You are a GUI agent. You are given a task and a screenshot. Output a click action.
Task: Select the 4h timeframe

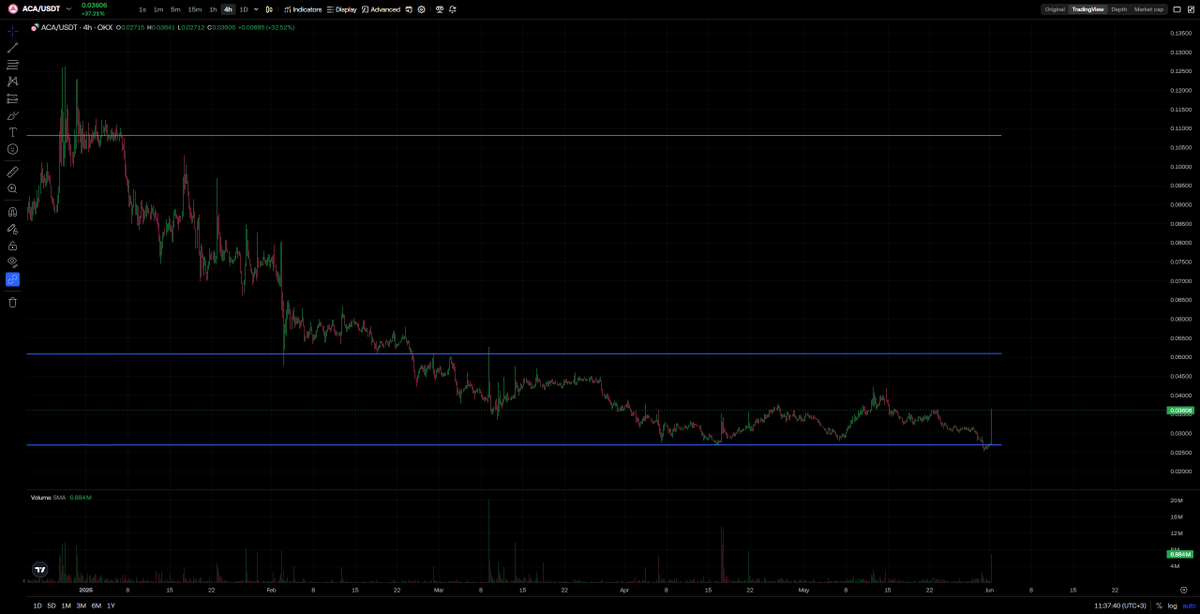[228, 9]
